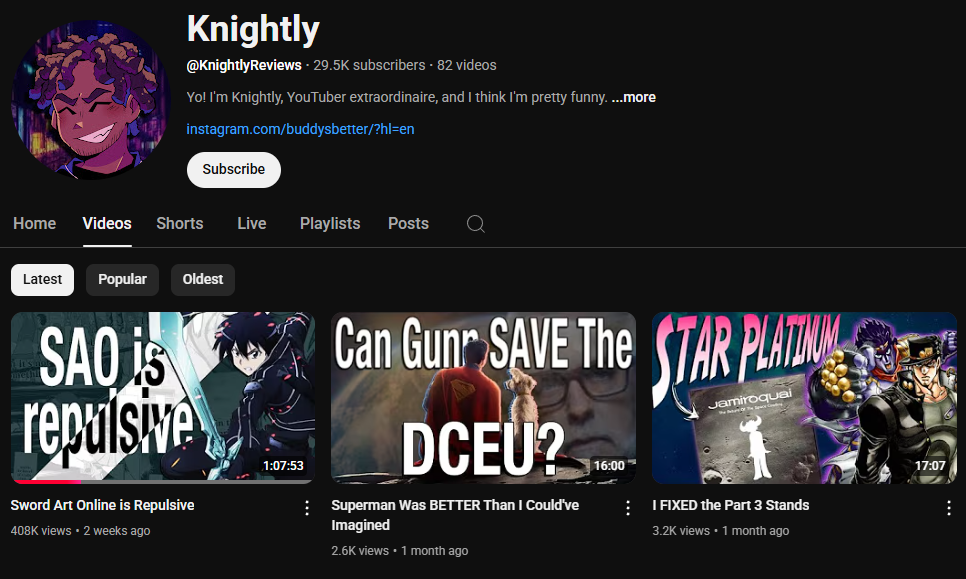Open the three-dot menu for Superman video

point(628,508)
